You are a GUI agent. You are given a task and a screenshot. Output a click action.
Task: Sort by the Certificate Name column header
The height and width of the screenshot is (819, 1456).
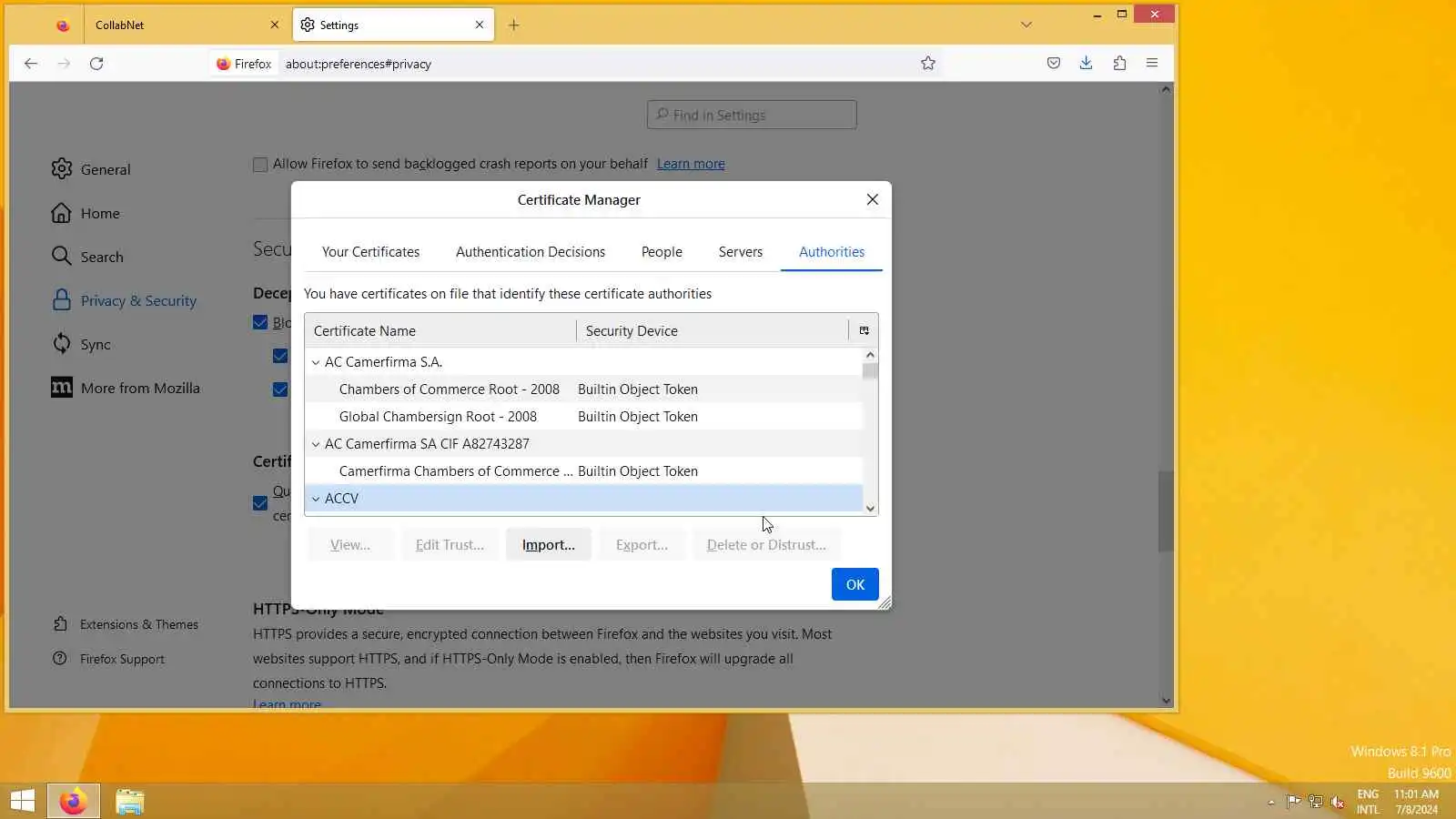click(x=440, y=331)
